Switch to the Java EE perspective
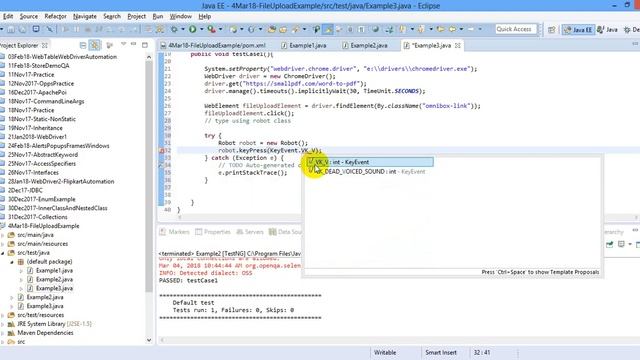The width and height of the screenshot is (640, 360). (578, 29)
